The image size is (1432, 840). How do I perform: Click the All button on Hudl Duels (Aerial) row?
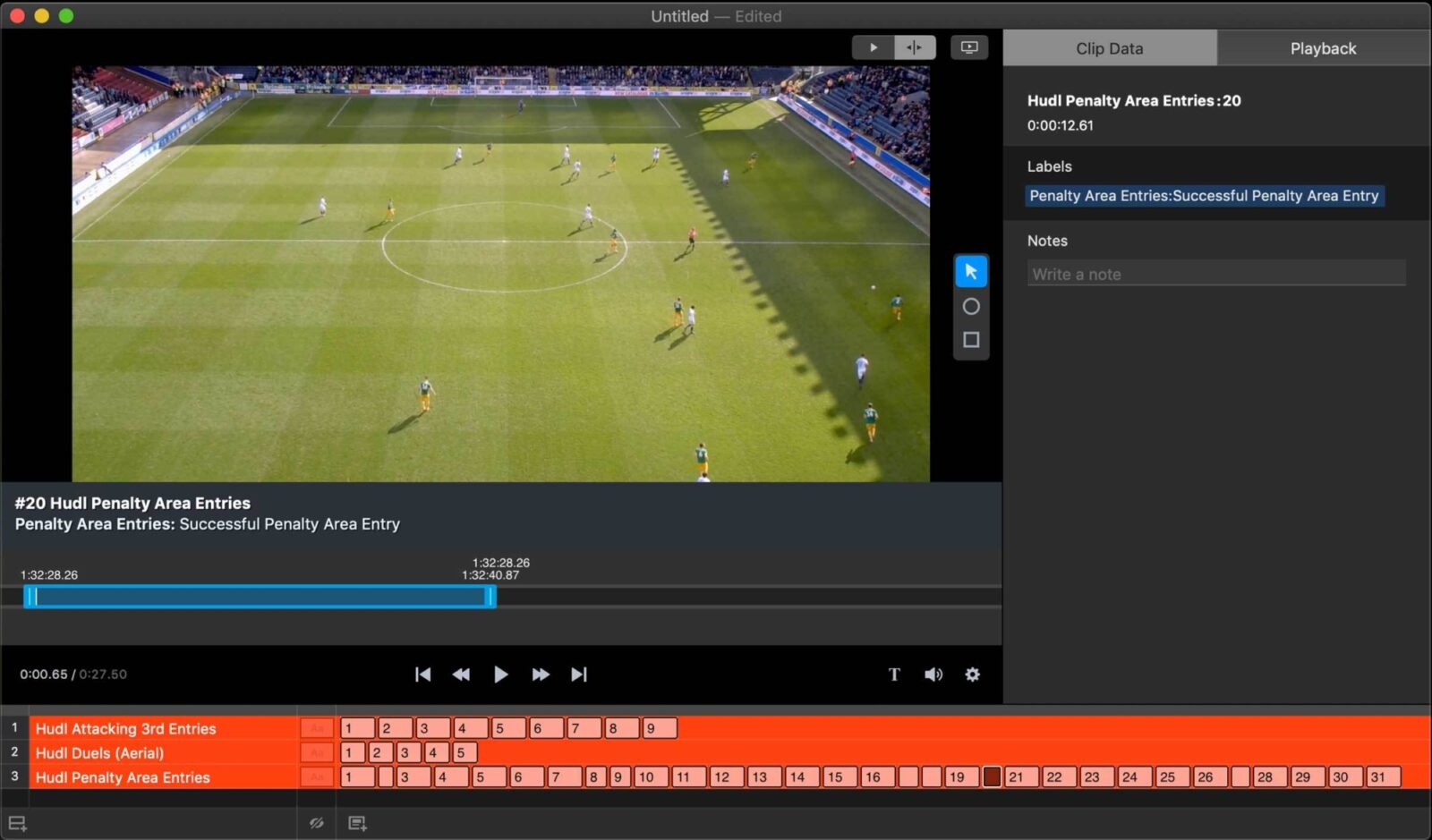click(x=316, y=752)
